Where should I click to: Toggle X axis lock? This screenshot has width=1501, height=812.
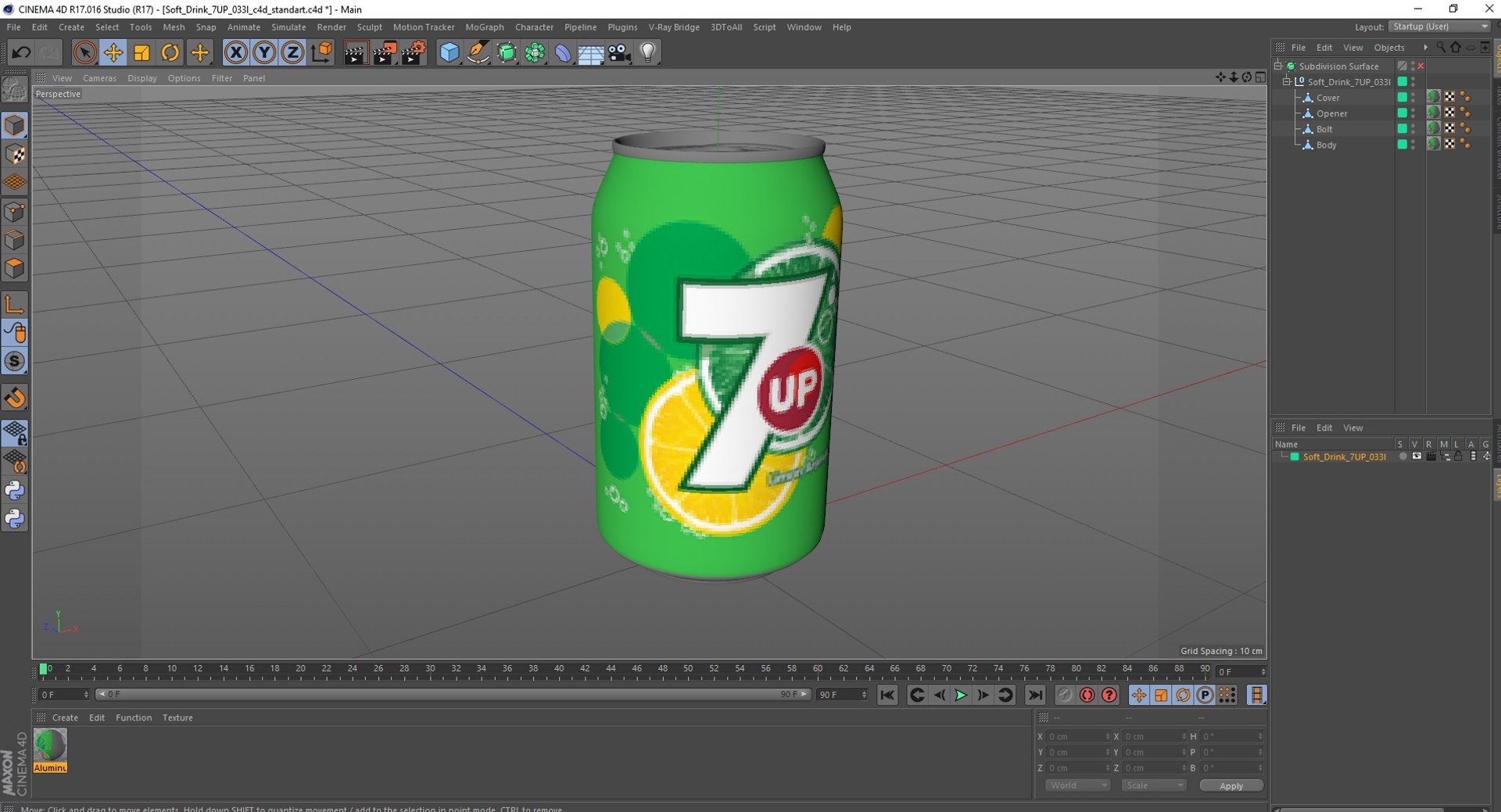tap(235, 52)
